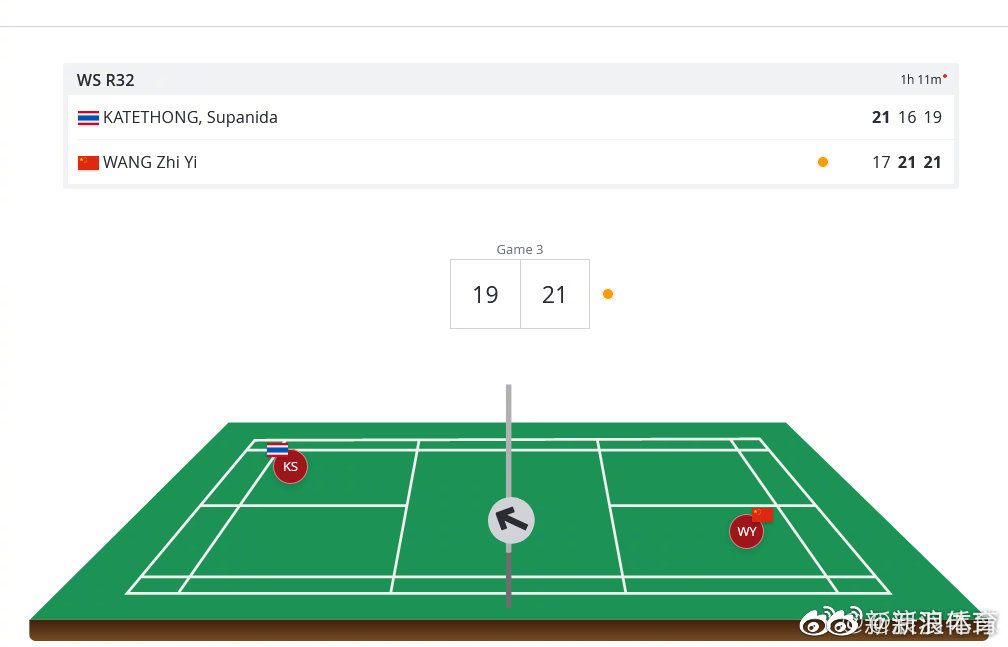
Task: Click the shot direction arrow at the net
Action: (511, 520)
